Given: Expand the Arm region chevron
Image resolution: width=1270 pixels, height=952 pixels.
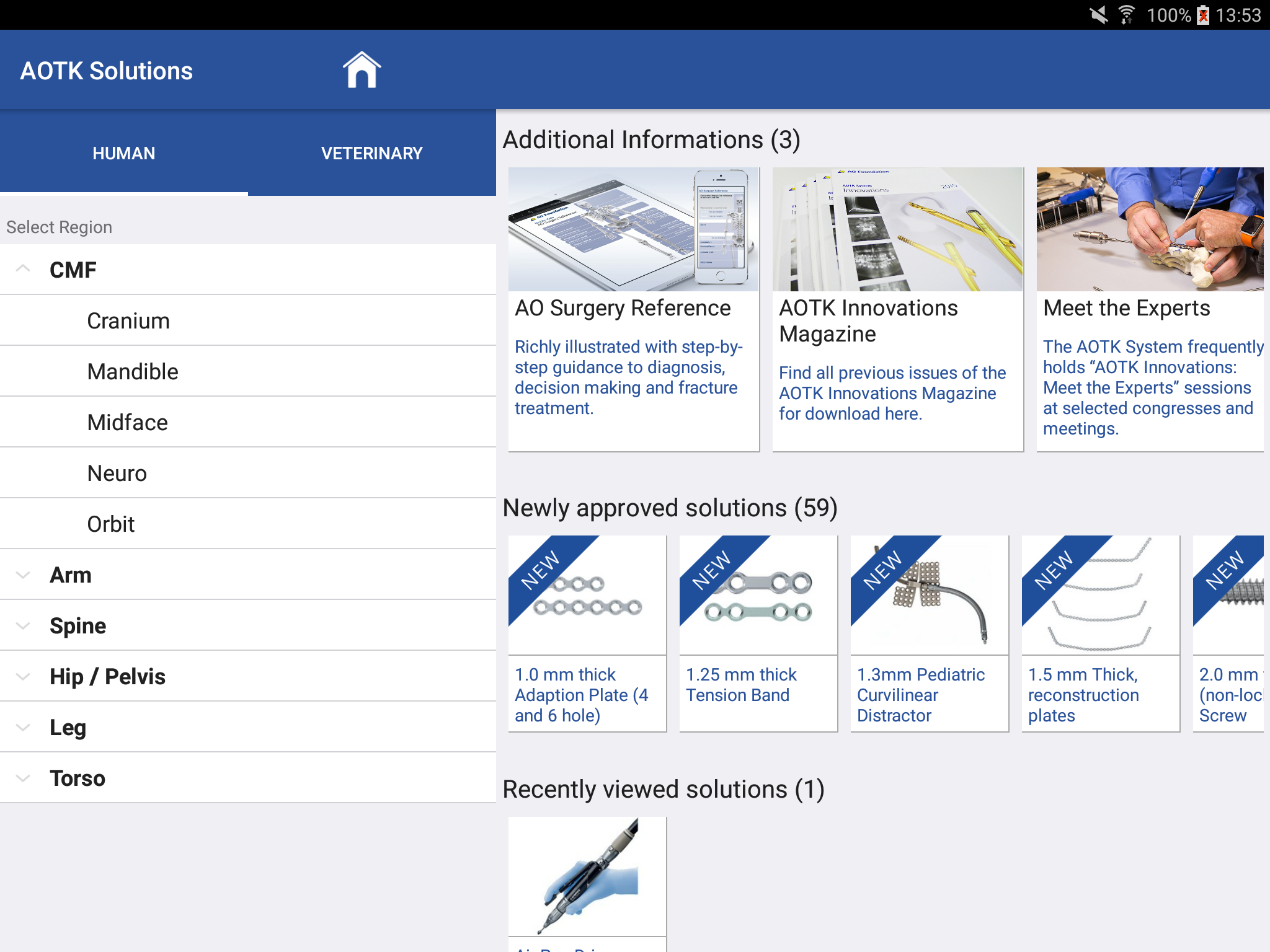Looking at the screenshot, I should point(23,575).
